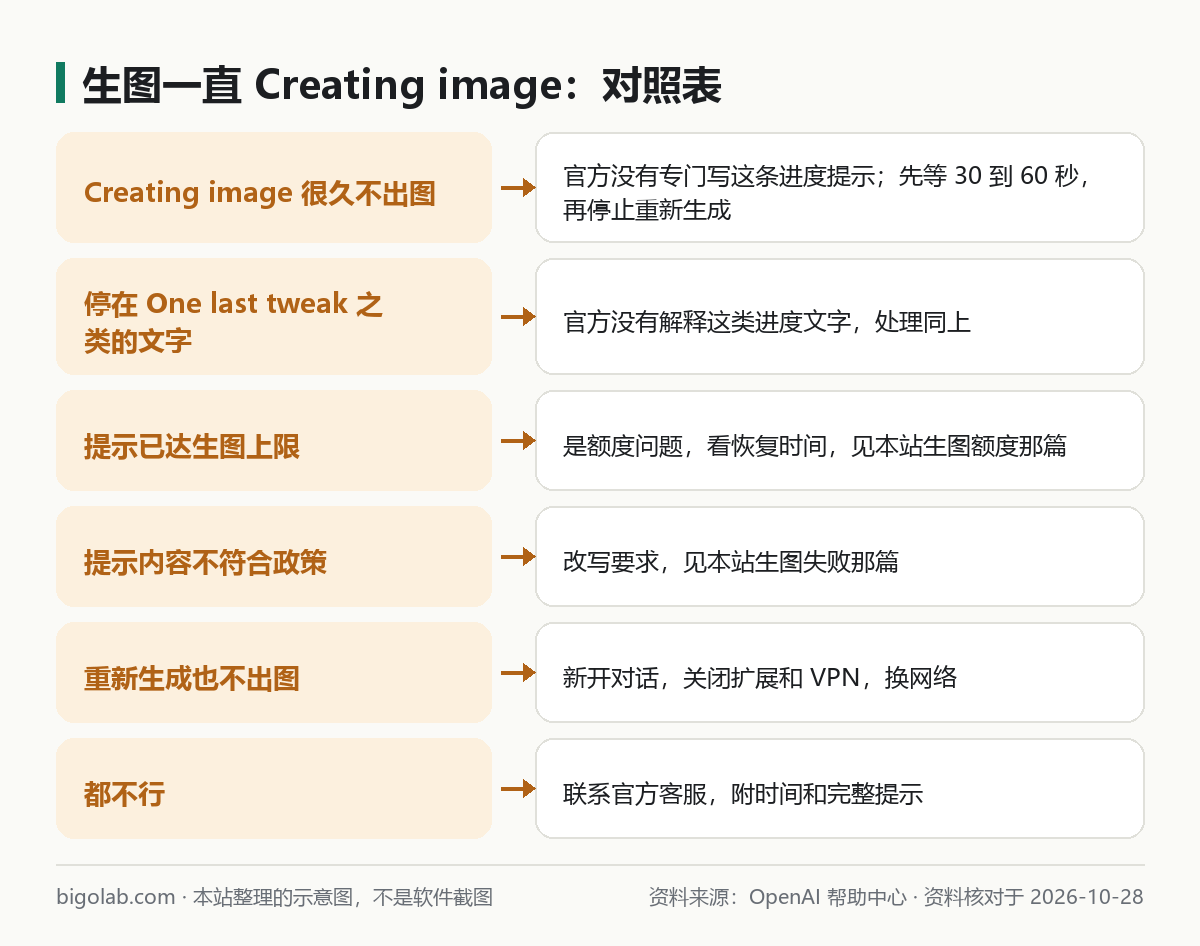Screen dimensions: 1200x946
Task: Click the title '生图一直 Creating image：对照表'
Action: click(402, 86)
